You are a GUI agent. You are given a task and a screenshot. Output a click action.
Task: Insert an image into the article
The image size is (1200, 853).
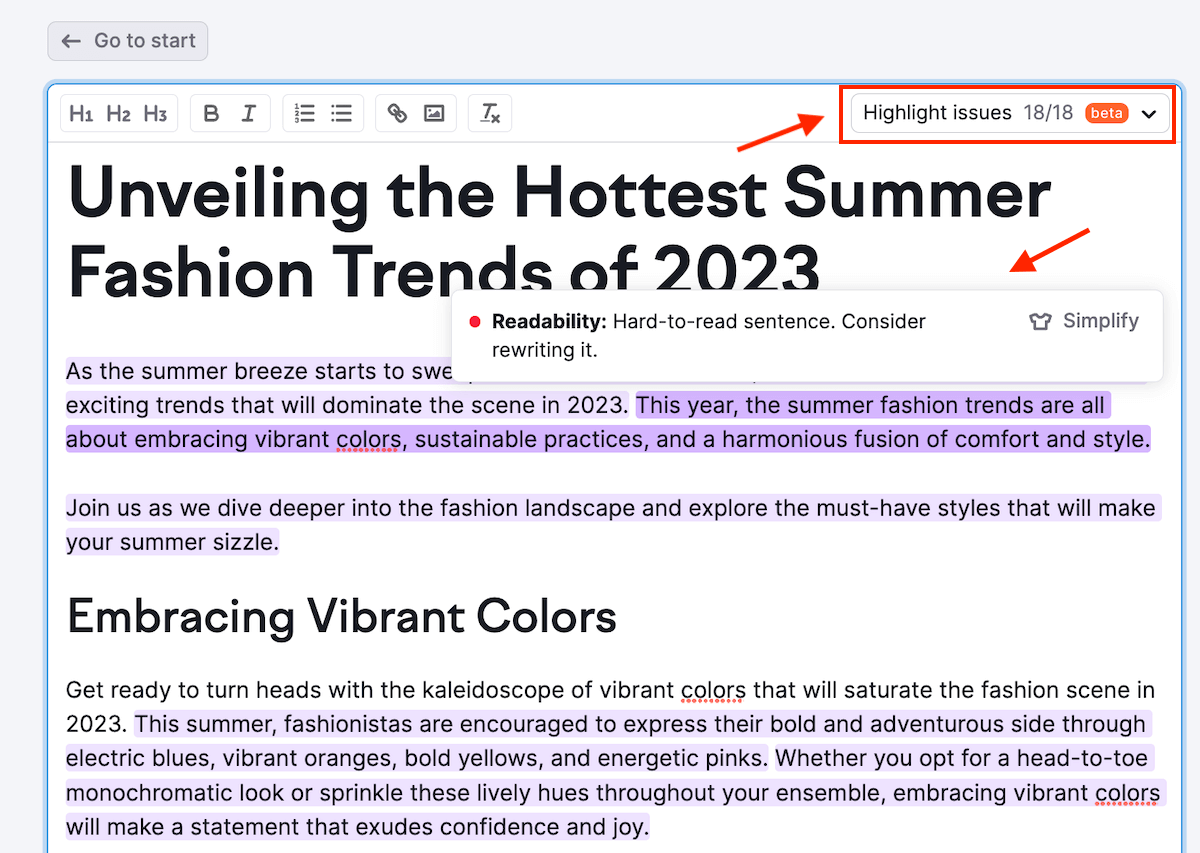(434, 114)
